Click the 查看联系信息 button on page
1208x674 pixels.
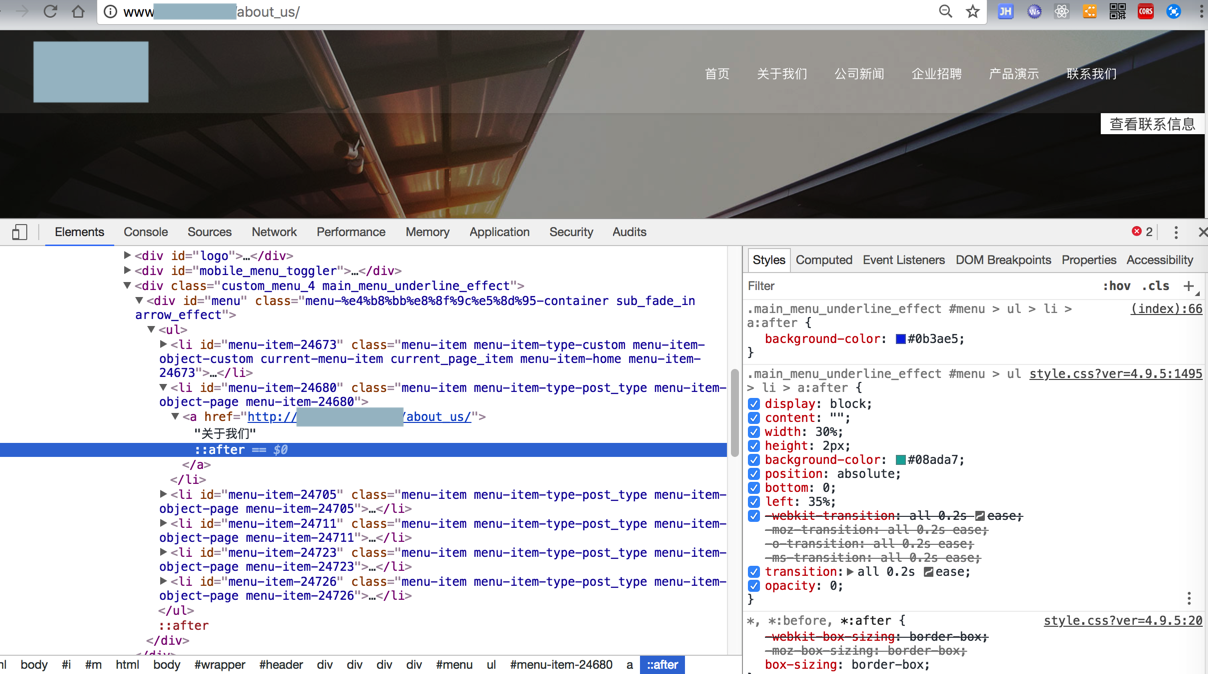tap(1152, 124)
